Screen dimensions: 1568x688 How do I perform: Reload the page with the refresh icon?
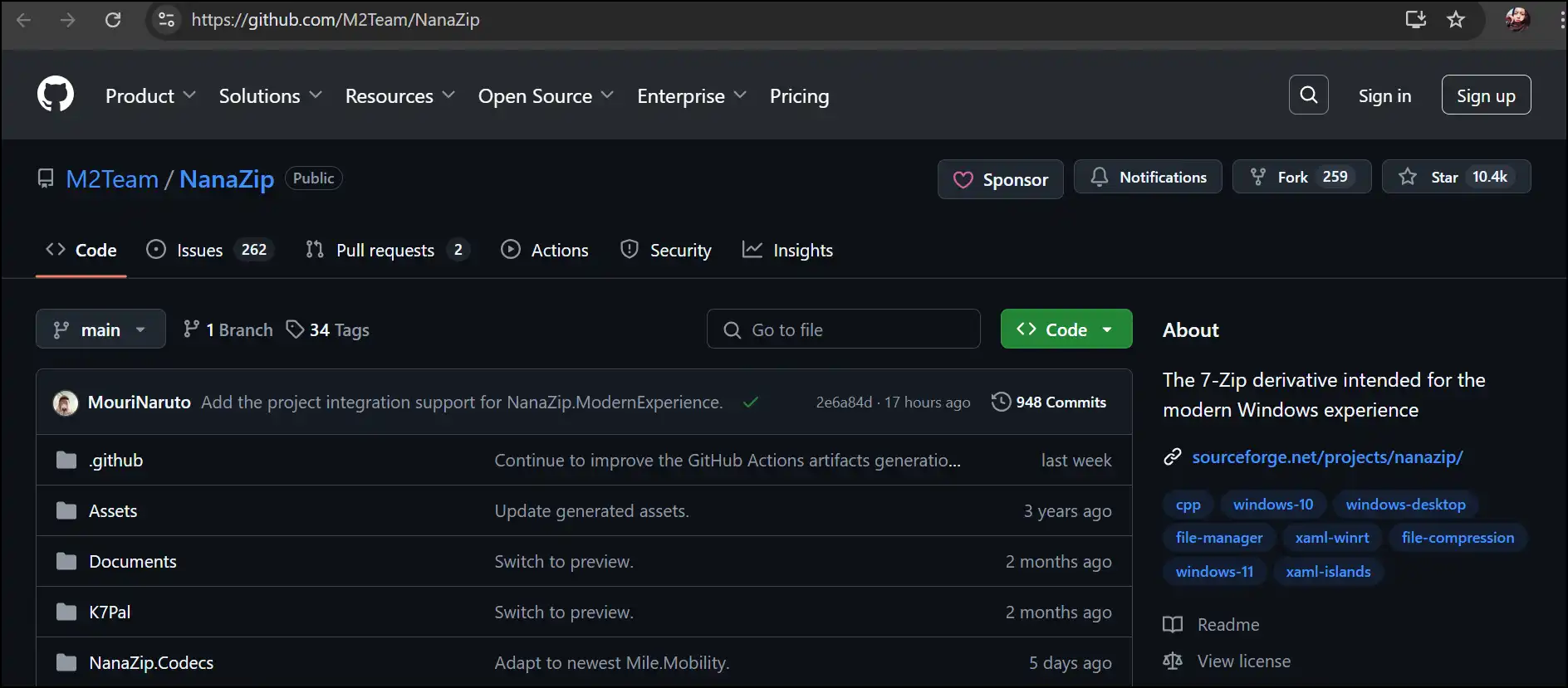click(x=113, y=20)
